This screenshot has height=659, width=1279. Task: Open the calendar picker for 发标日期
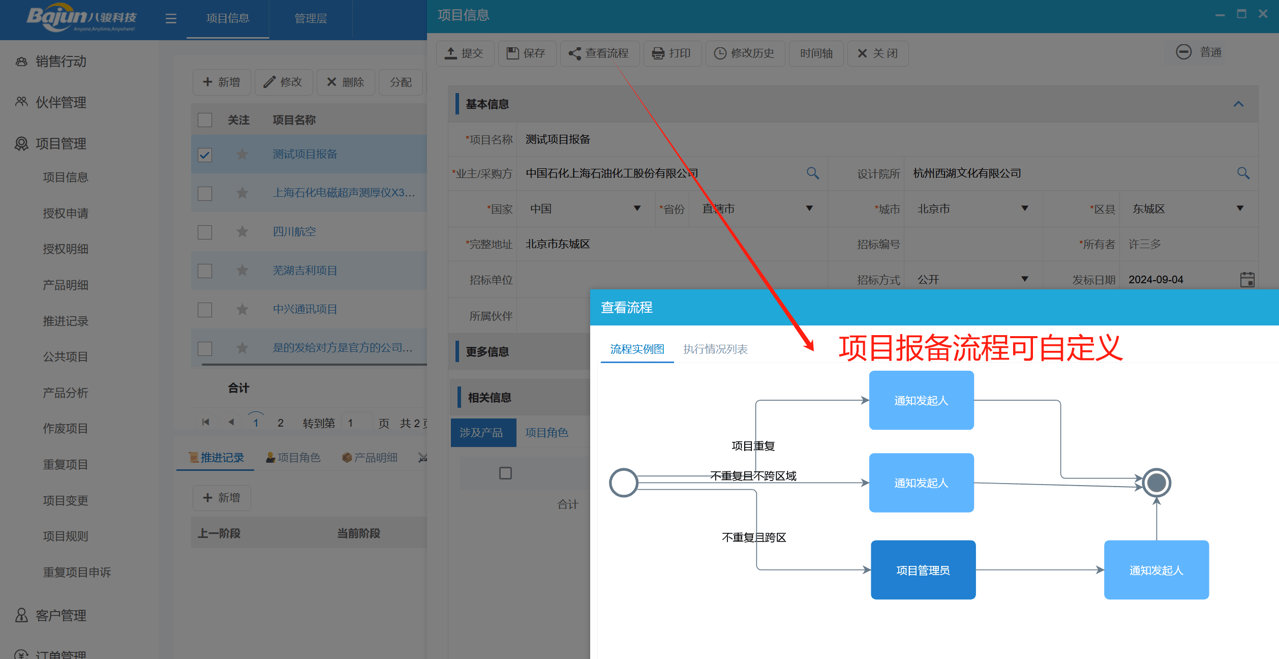(x=1247, y=280)
